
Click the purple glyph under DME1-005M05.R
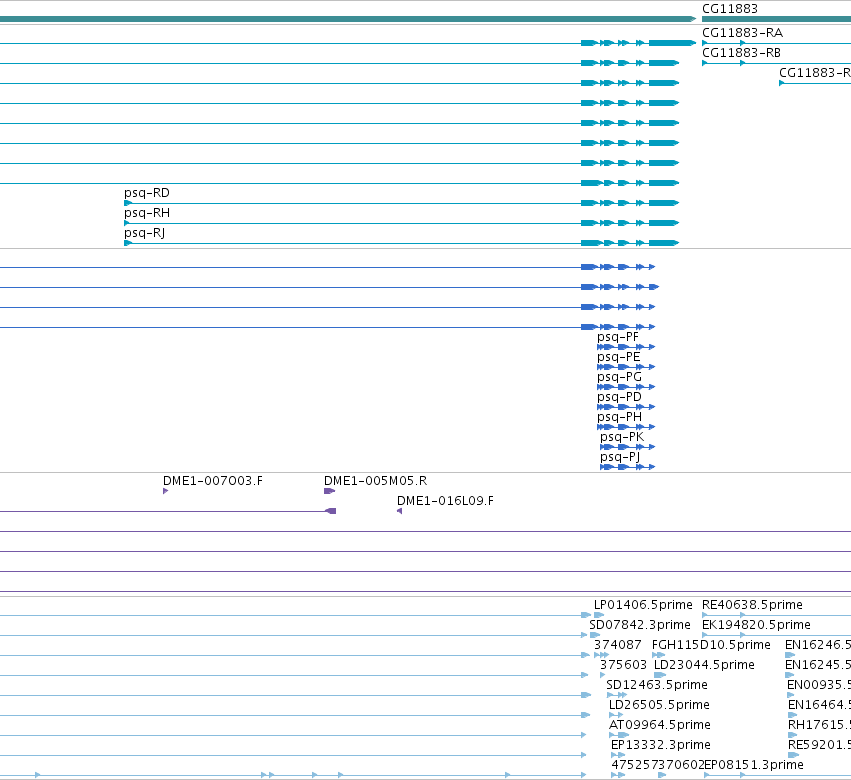329,491
